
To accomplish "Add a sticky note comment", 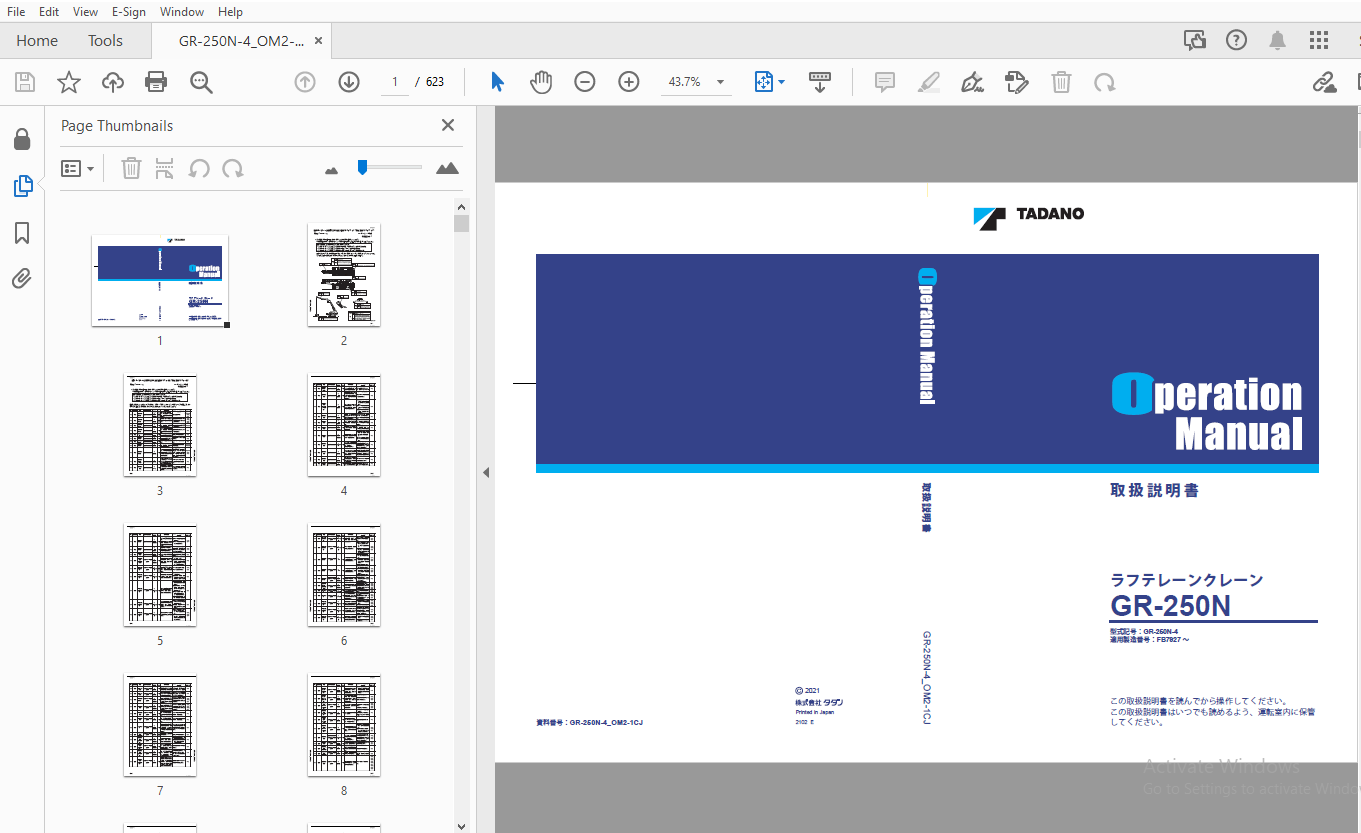I will pos(885,82).
